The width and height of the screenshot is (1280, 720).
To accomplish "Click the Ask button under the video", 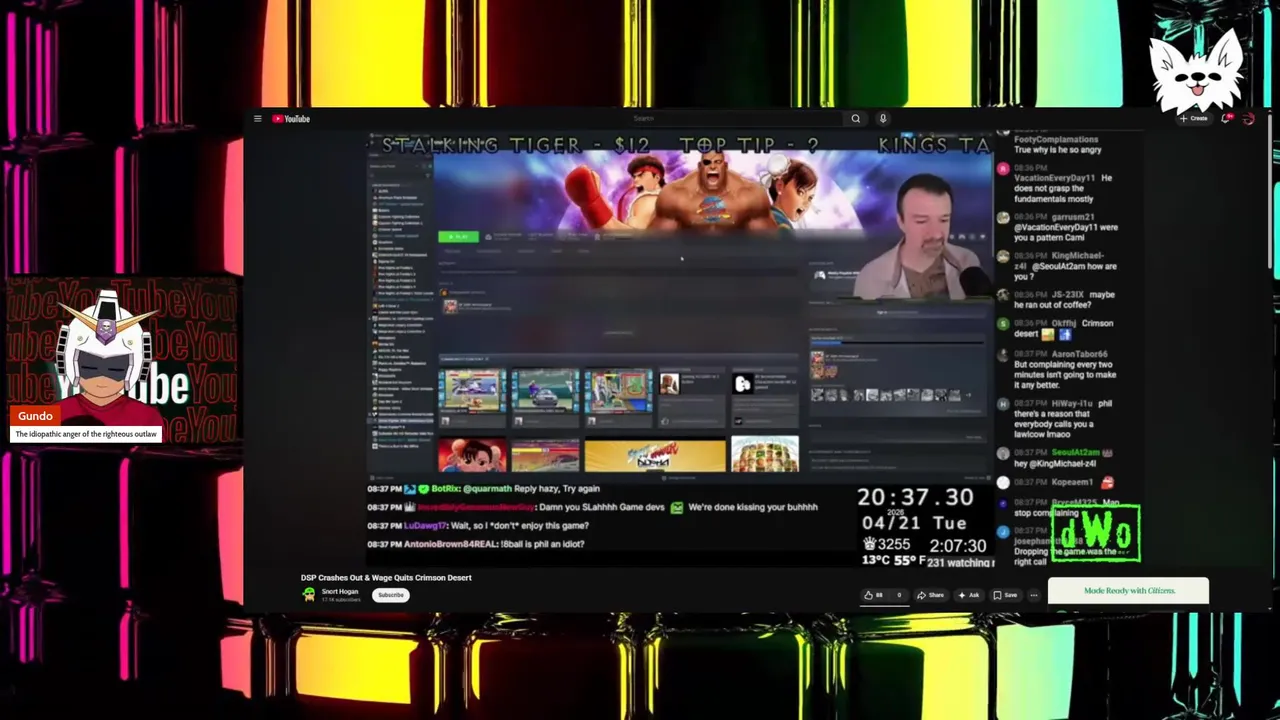I will 969,595.
